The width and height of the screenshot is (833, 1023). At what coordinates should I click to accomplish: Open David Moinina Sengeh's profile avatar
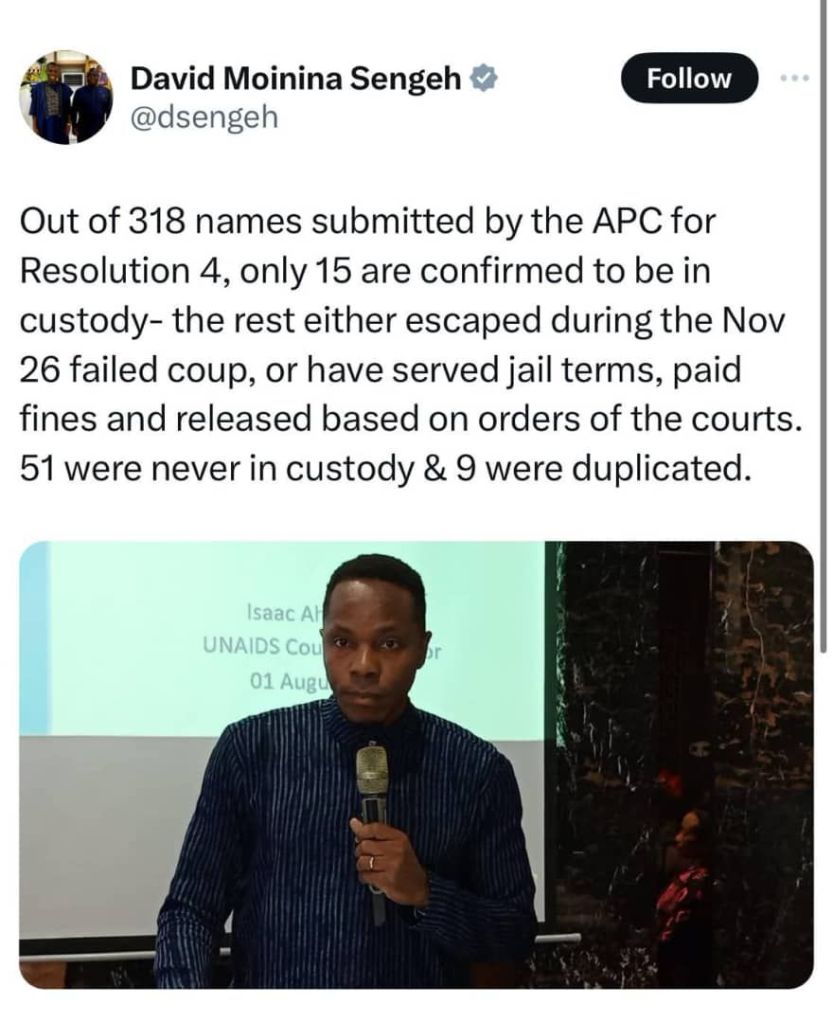(65, 97)
